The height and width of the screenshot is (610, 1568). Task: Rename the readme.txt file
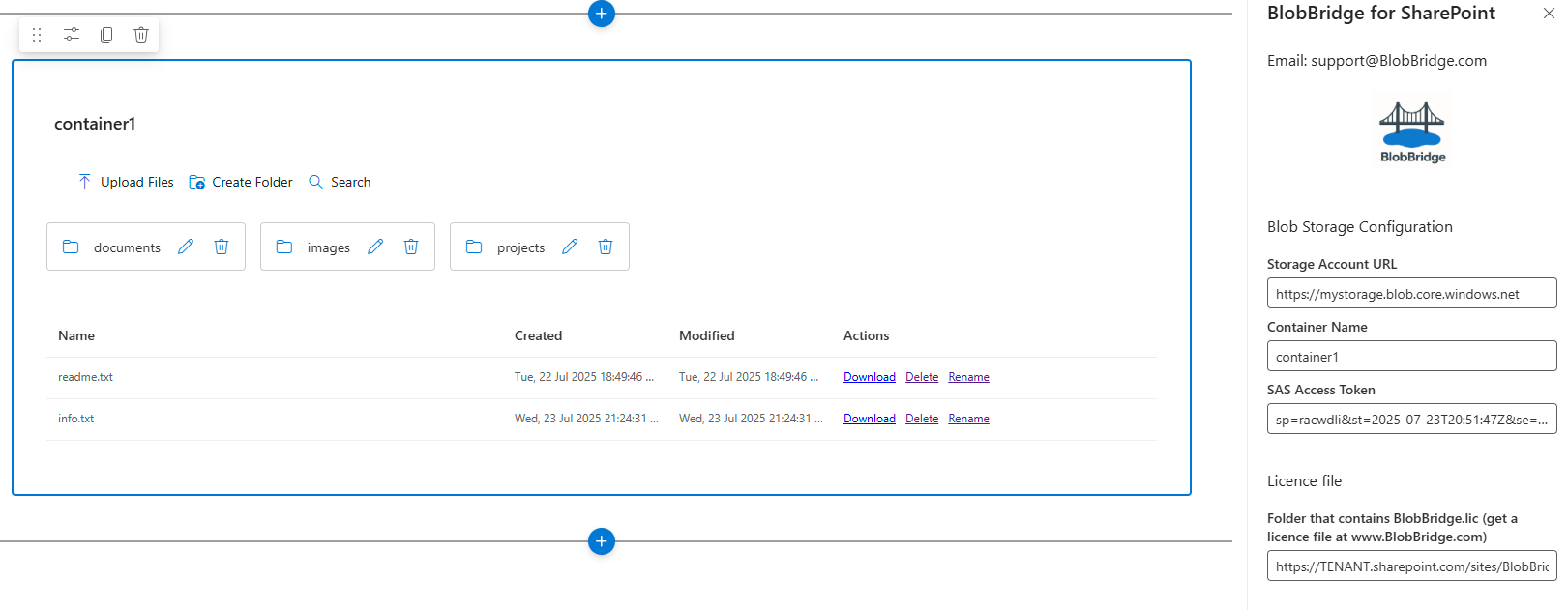968,377
